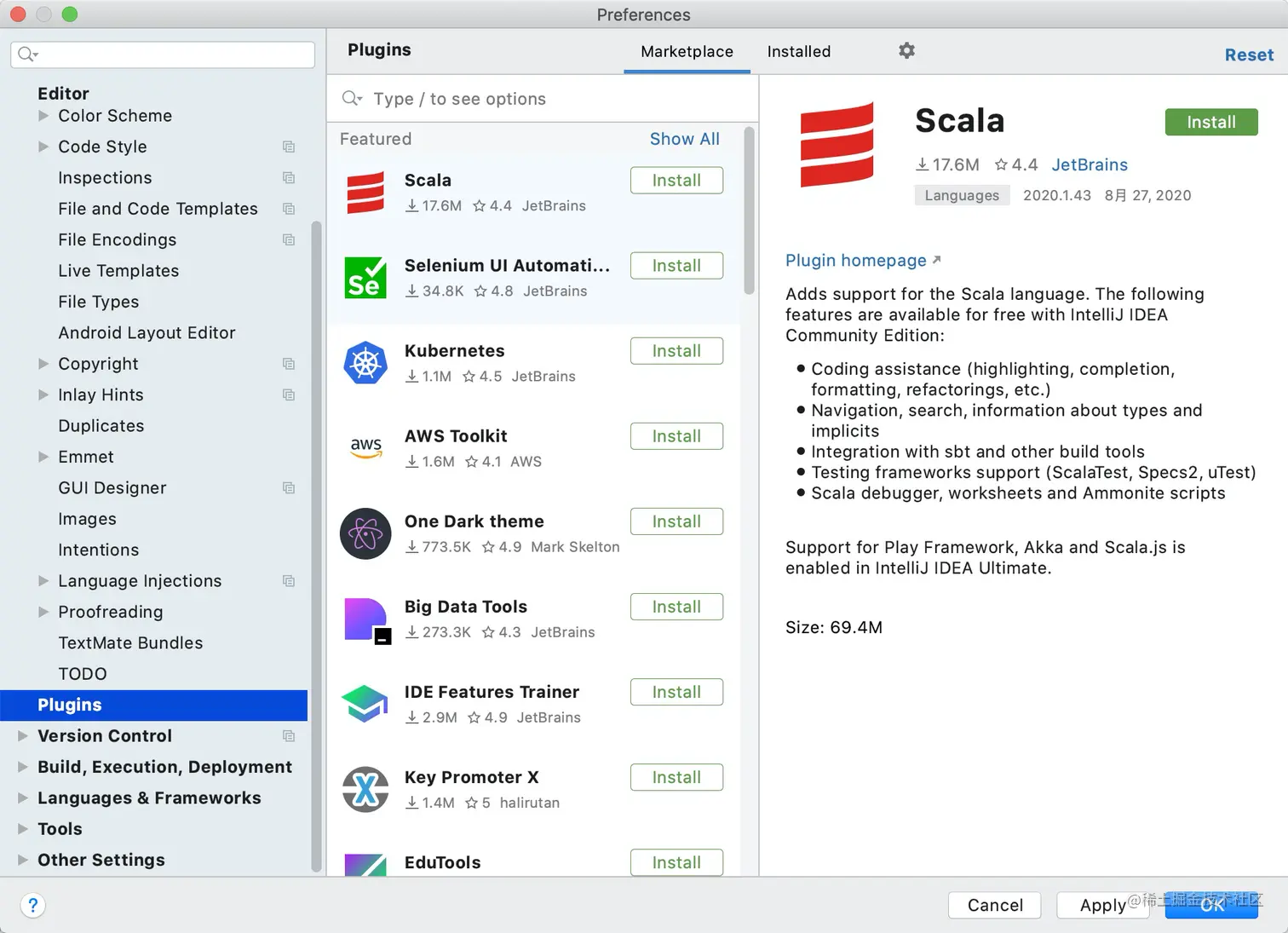Install the Big Data Tools plugin
The image size is (1288, 933).
pos(676,607)
